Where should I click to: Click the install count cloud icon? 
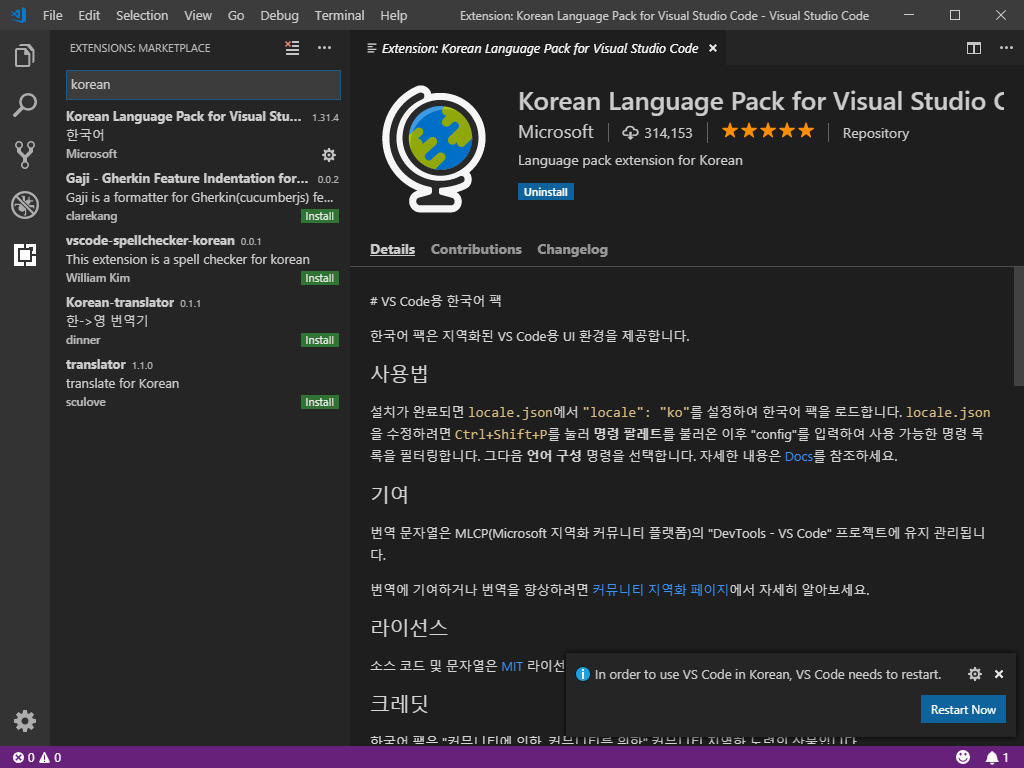click(x=630, y=133)
